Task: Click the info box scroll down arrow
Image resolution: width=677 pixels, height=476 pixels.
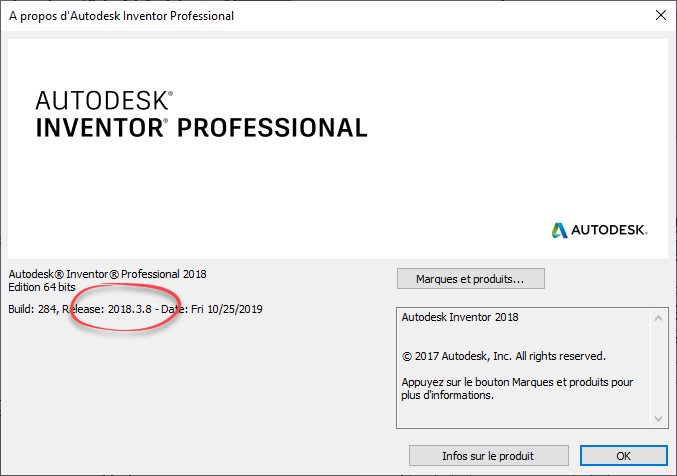Action: [658, 418]
